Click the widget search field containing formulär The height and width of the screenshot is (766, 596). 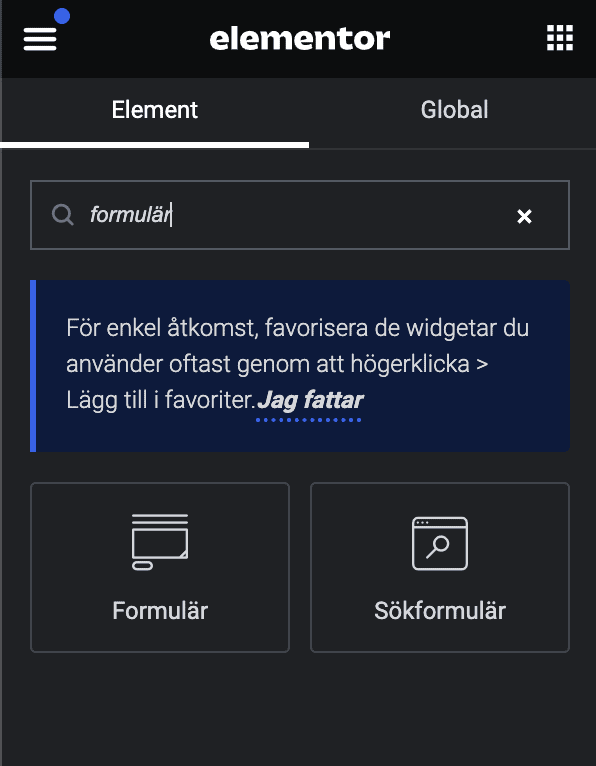coord(299,215)
